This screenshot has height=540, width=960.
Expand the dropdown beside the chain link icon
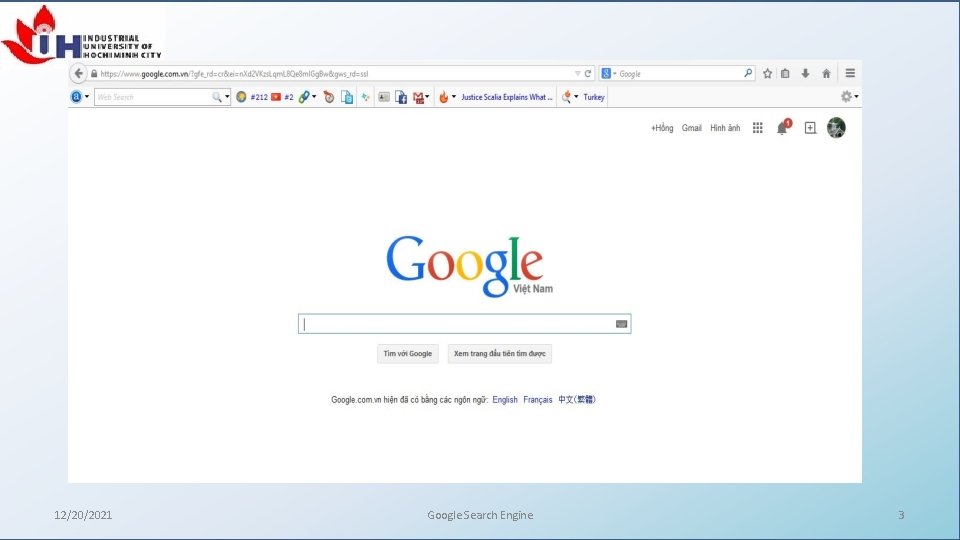[x=314, y=97]
